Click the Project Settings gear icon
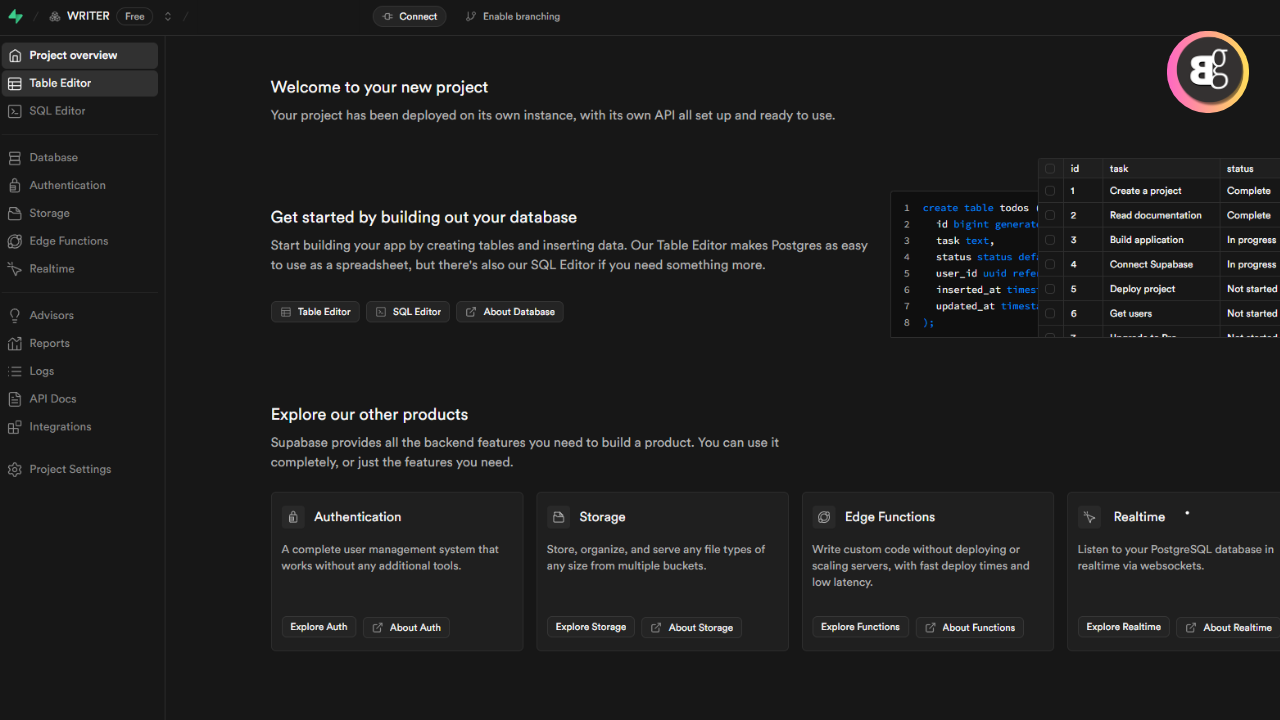 coord(14,470)
